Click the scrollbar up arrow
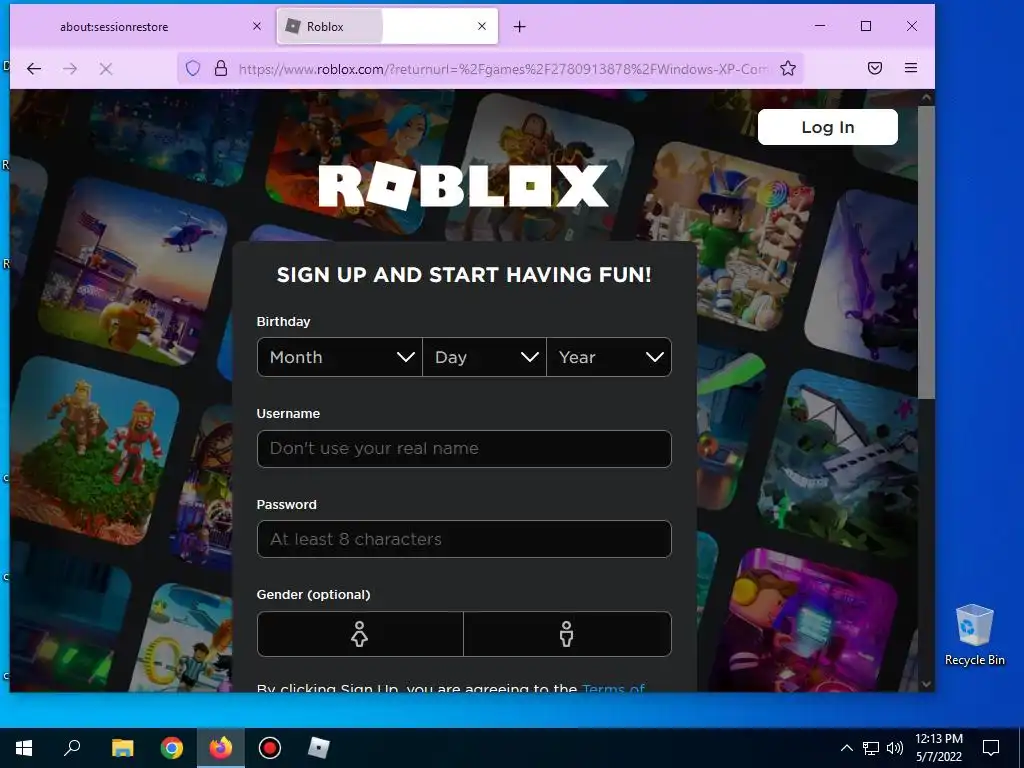 click(x=926, y=97)
